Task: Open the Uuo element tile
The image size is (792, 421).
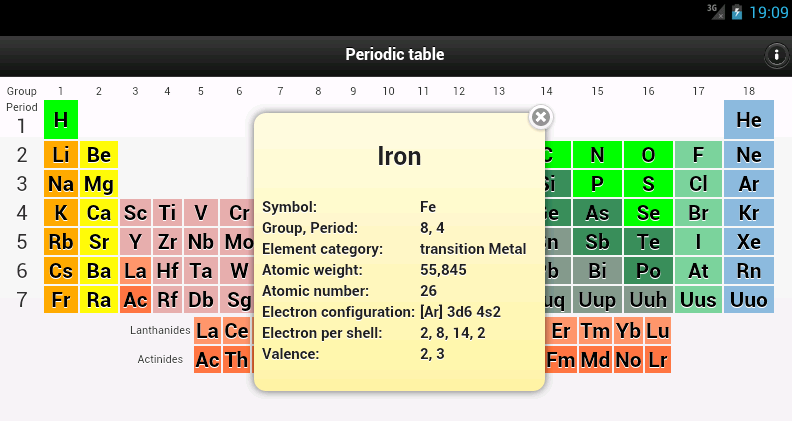Action: (x=749, y=300)
